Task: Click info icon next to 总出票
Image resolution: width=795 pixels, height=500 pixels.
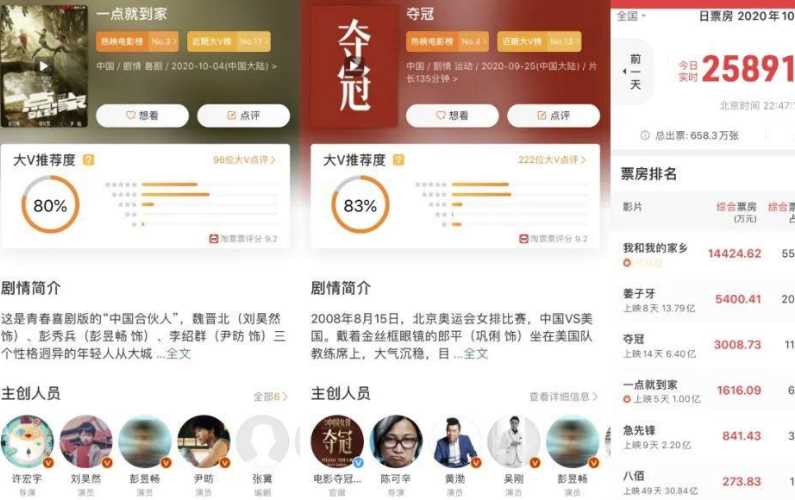Action: (x=645, y=135)
